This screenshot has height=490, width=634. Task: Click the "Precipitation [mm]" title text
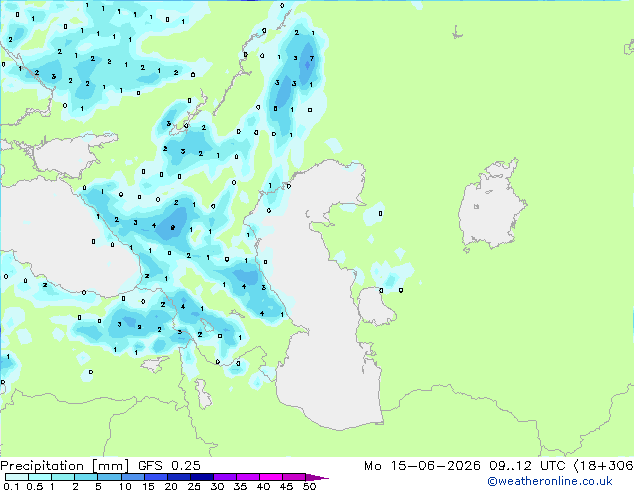tap(64, 466)
